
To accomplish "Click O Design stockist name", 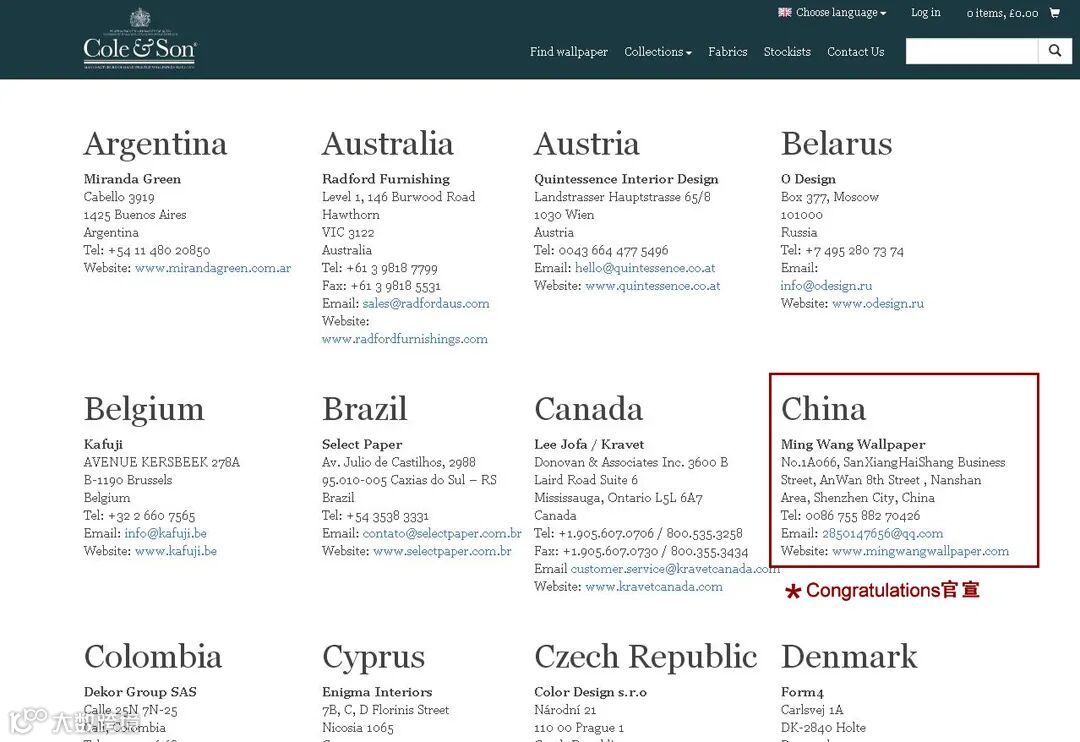I will point(808,179).
